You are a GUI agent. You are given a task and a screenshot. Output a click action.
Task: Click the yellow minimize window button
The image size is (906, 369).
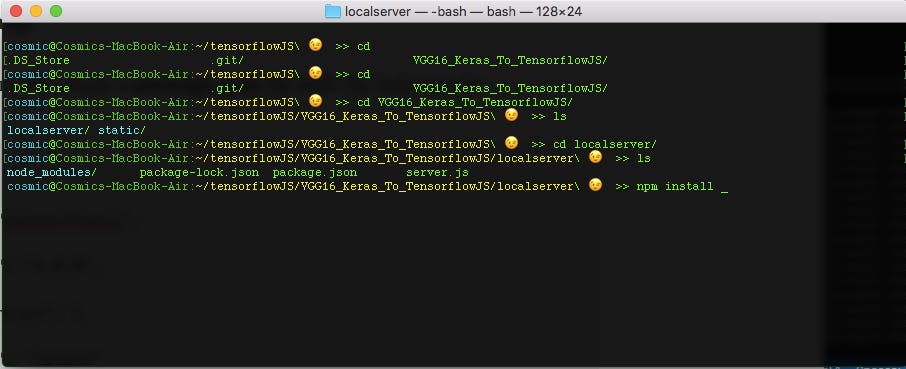tap(36, 11)
